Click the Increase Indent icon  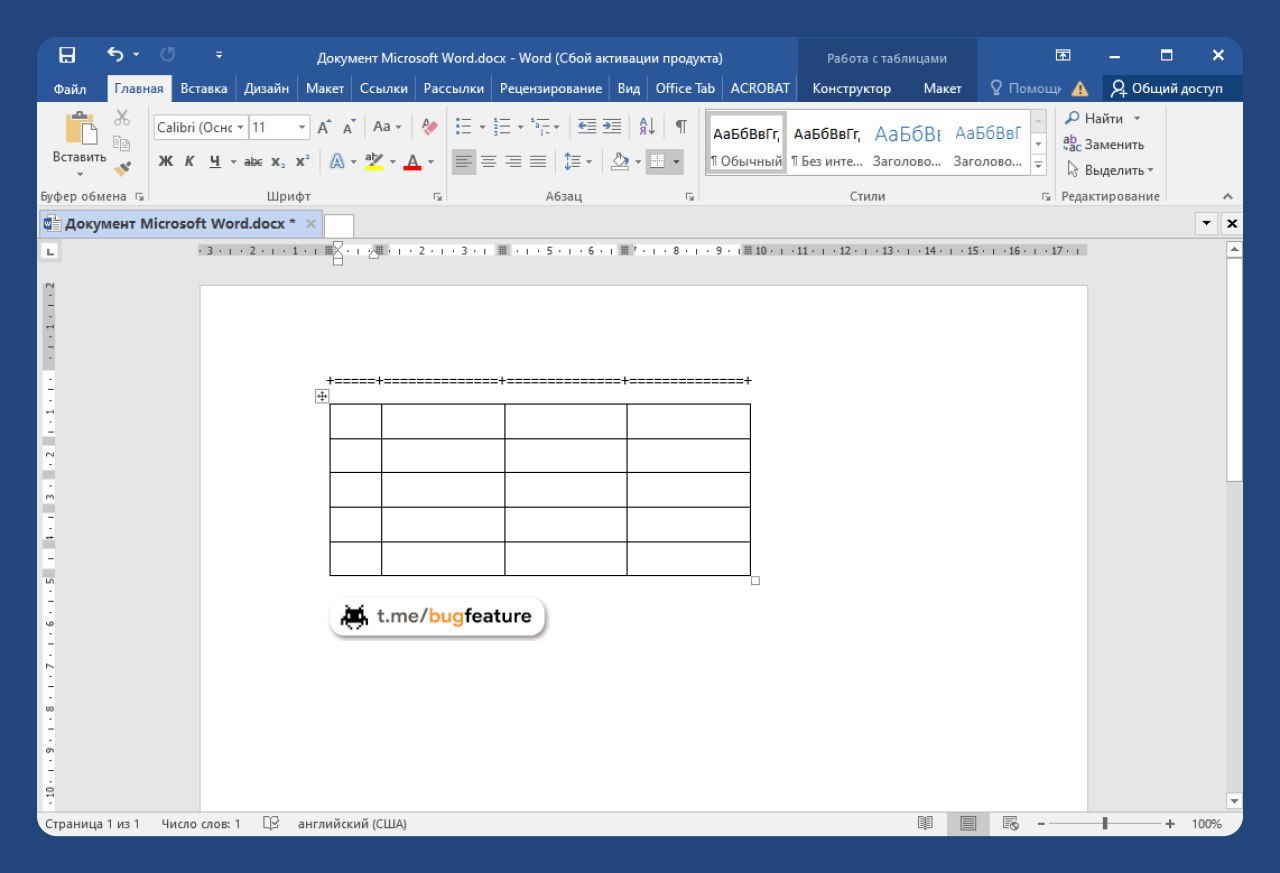[612, 127]
